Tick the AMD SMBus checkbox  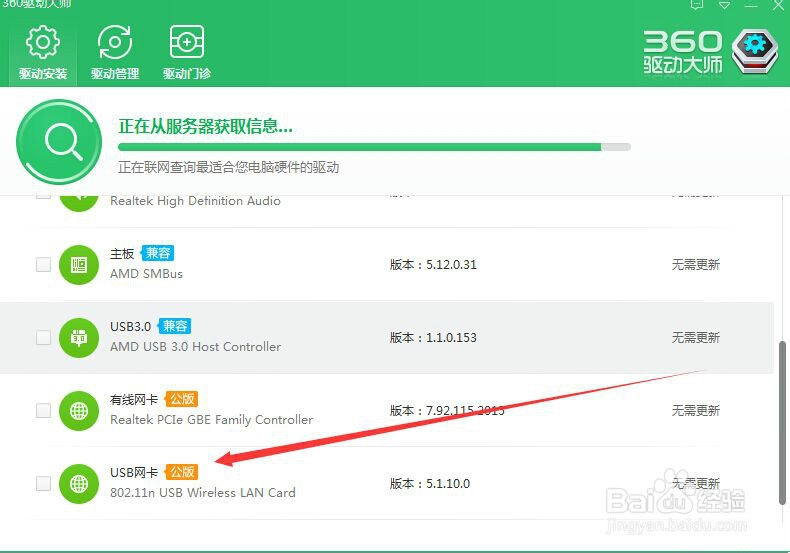43,264
